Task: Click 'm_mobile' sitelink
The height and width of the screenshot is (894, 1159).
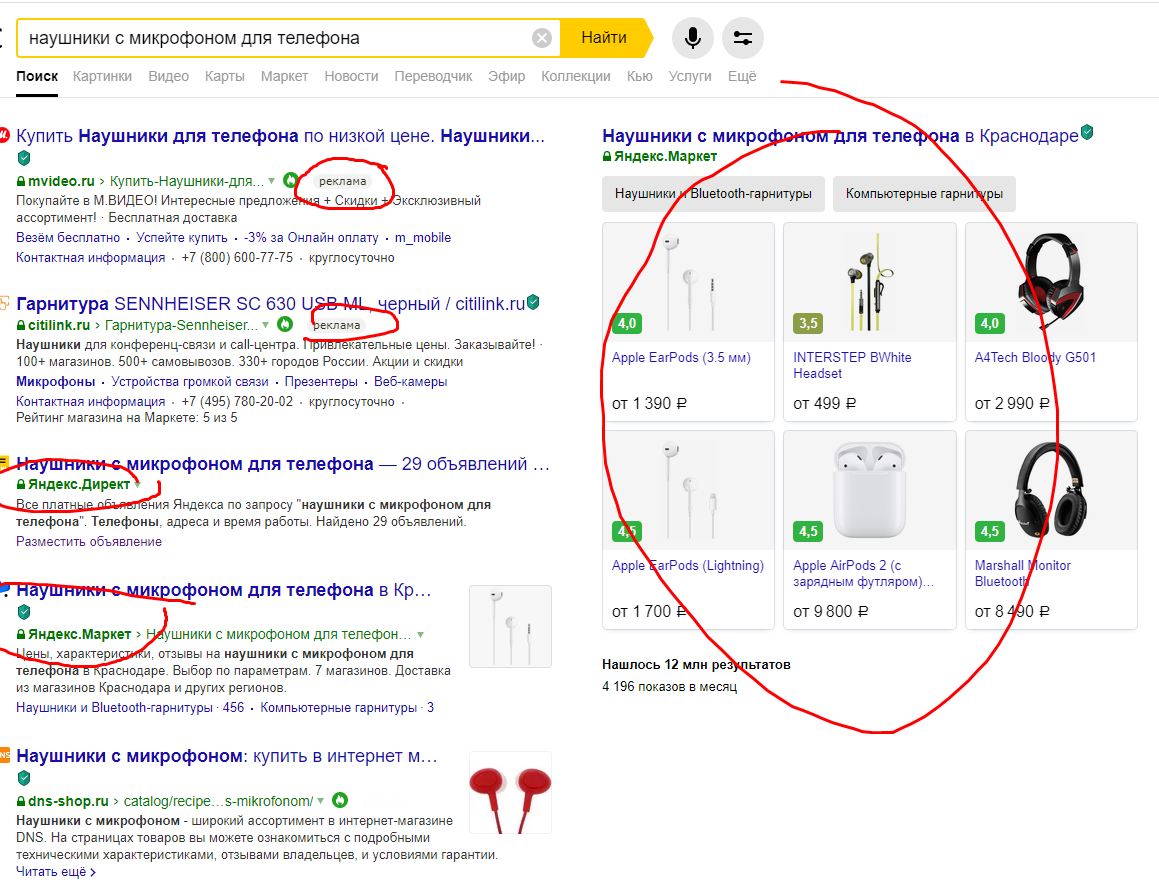Action: click(423, 237)
